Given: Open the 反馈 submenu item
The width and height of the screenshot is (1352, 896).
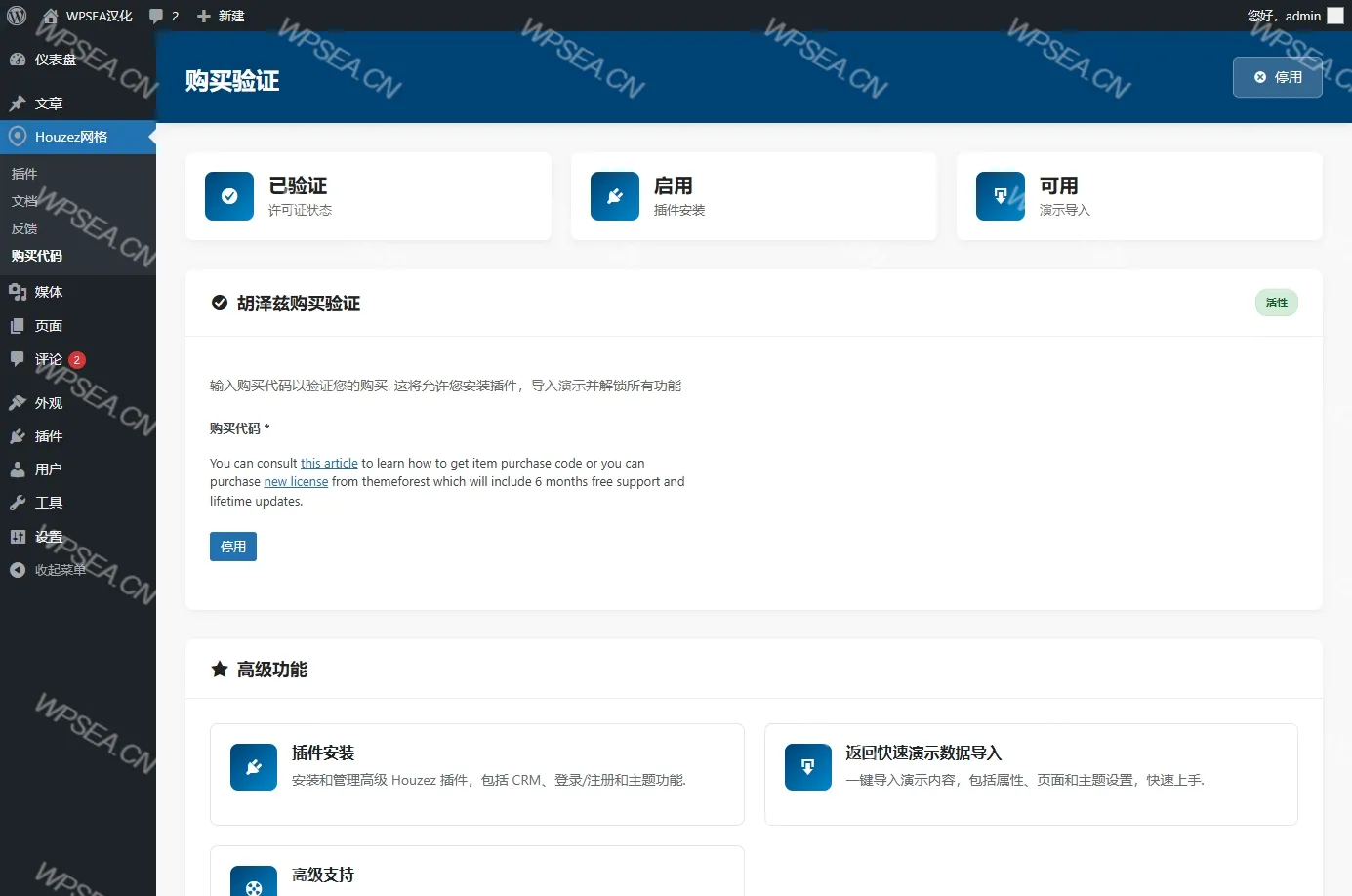Looking at the screenshot, I should coord(24,228).
